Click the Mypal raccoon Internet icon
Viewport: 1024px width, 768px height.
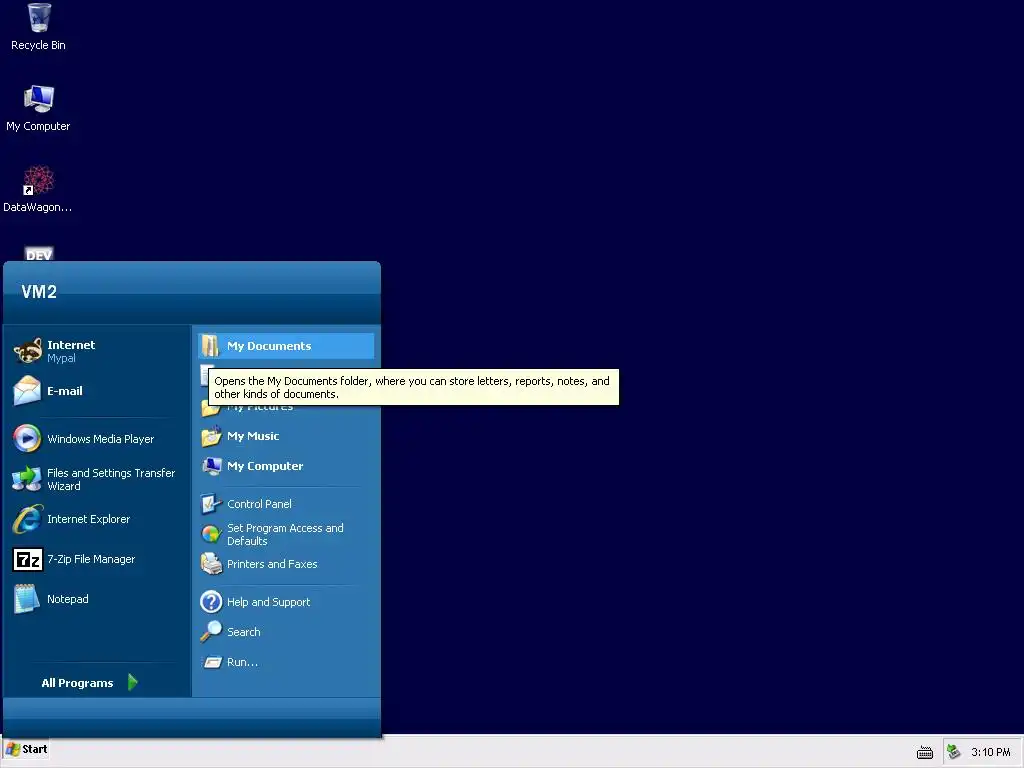point(27,351)
